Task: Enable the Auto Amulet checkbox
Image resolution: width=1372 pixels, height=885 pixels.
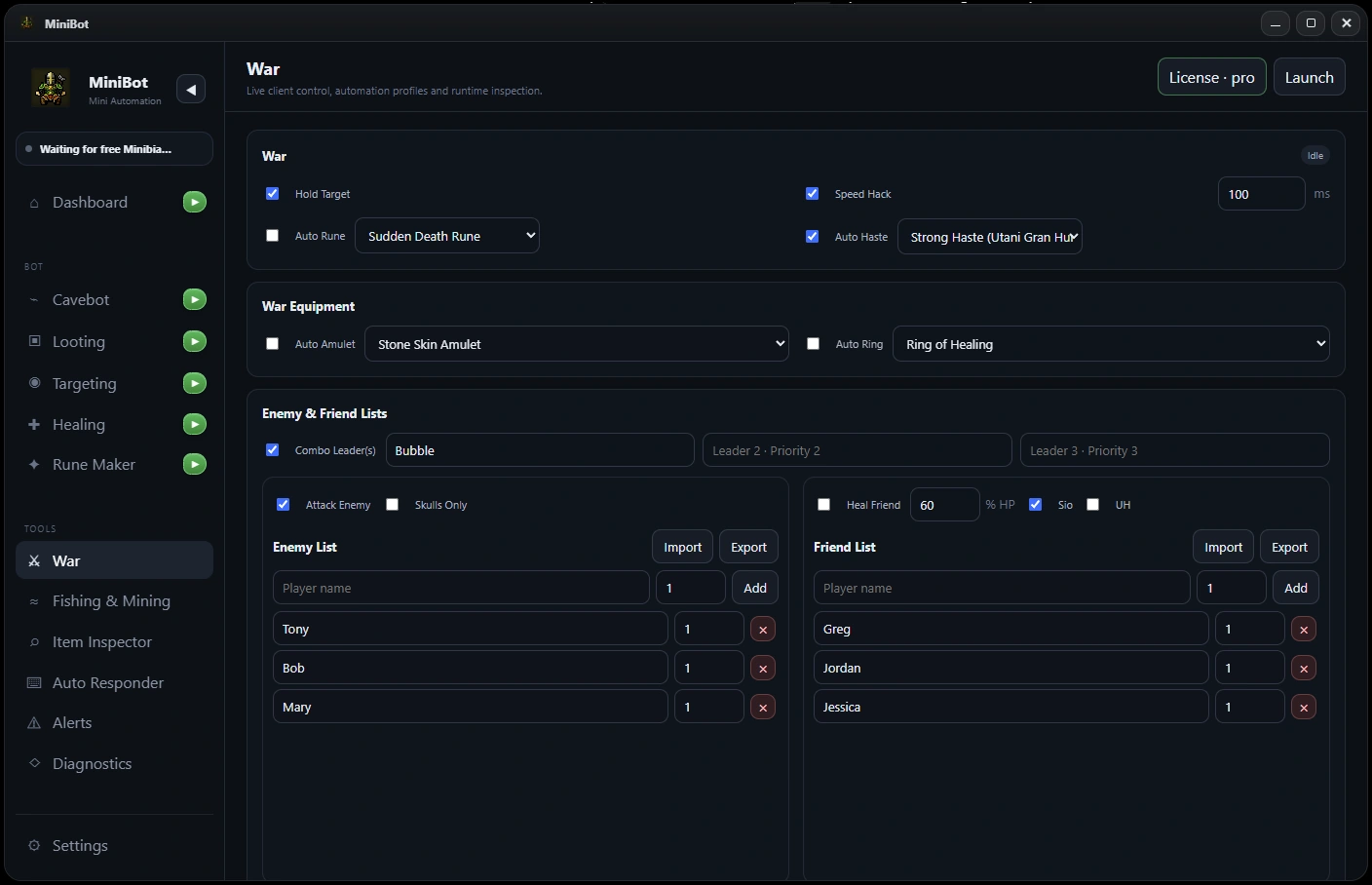Action: [x=273, y=344]
